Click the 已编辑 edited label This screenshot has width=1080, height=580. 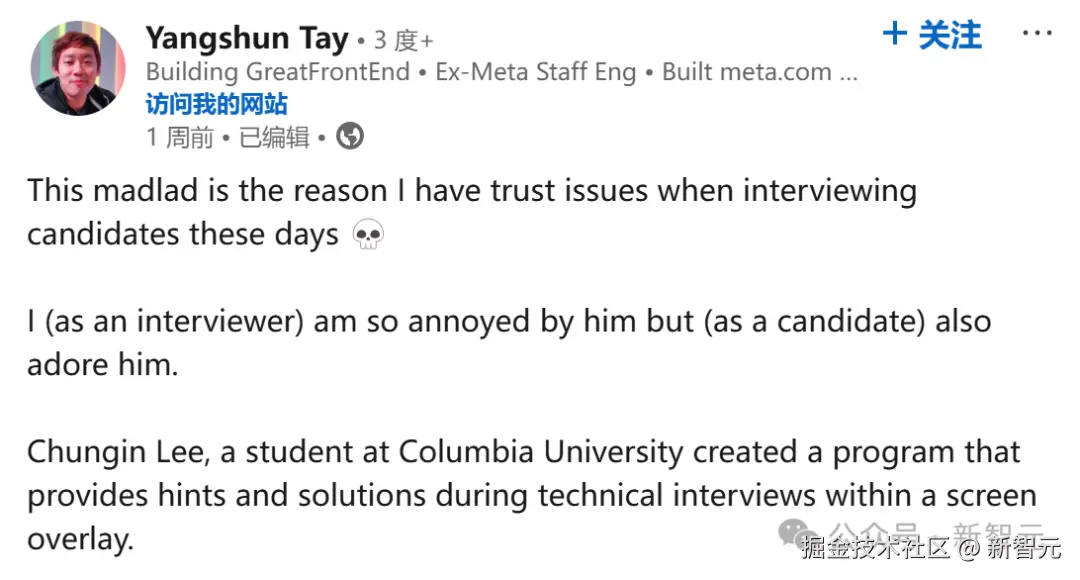coord(274,137)
